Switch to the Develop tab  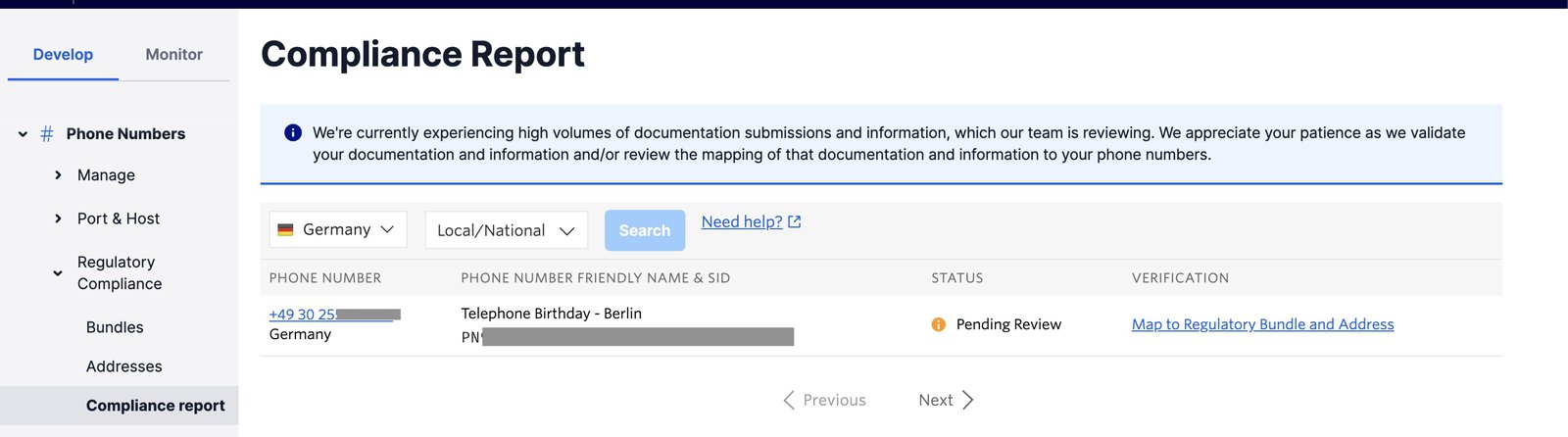point(63,55)
